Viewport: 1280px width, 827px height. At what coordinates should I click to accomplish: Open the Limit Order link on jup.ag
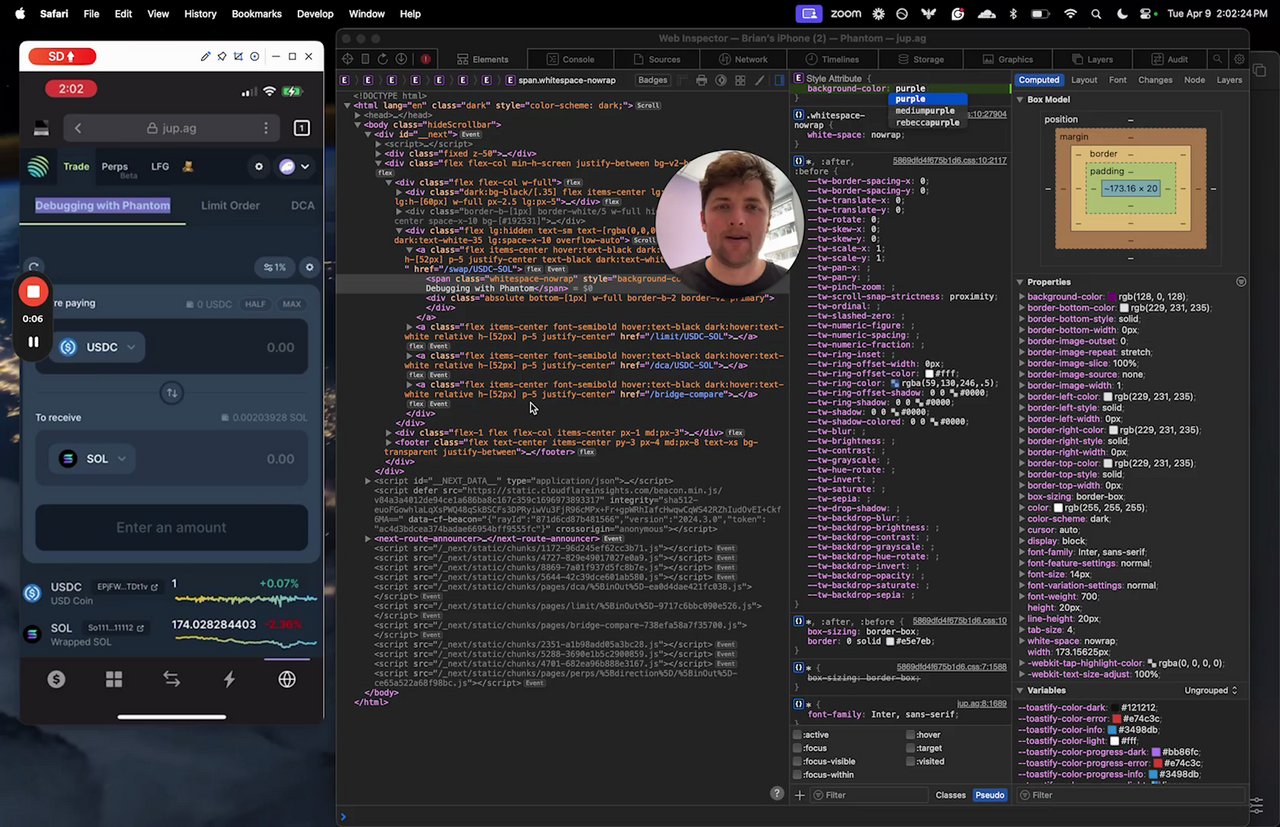click(x=230, y=205)
